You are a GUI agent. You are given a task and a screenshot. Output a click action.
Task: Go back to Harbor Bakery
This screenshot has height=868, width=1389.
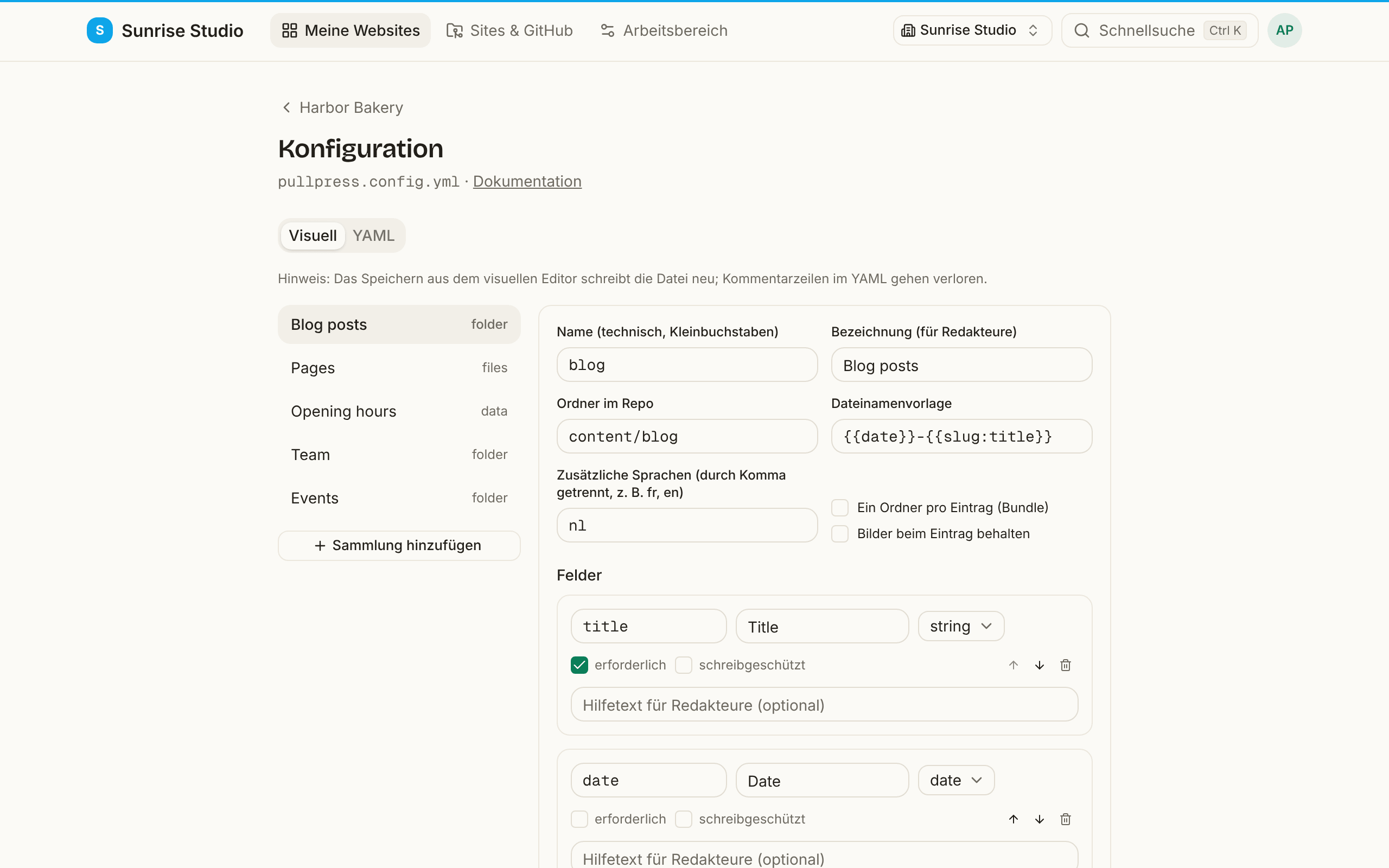(343, 107)
